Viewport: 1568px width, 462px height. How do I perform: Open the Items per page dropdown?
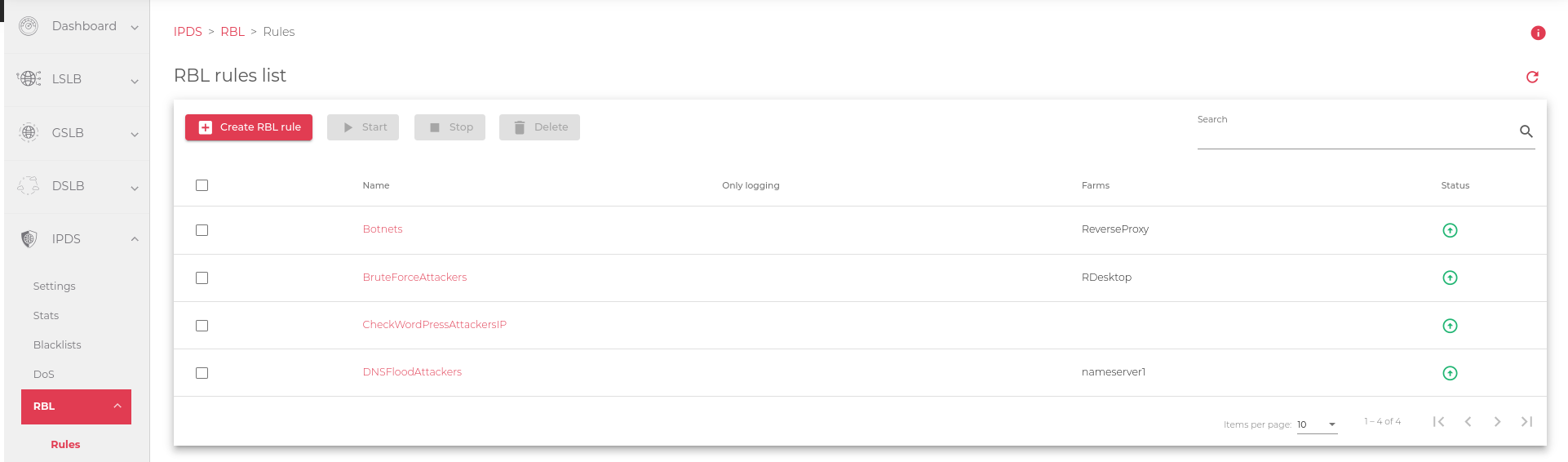coord(1317,424)
